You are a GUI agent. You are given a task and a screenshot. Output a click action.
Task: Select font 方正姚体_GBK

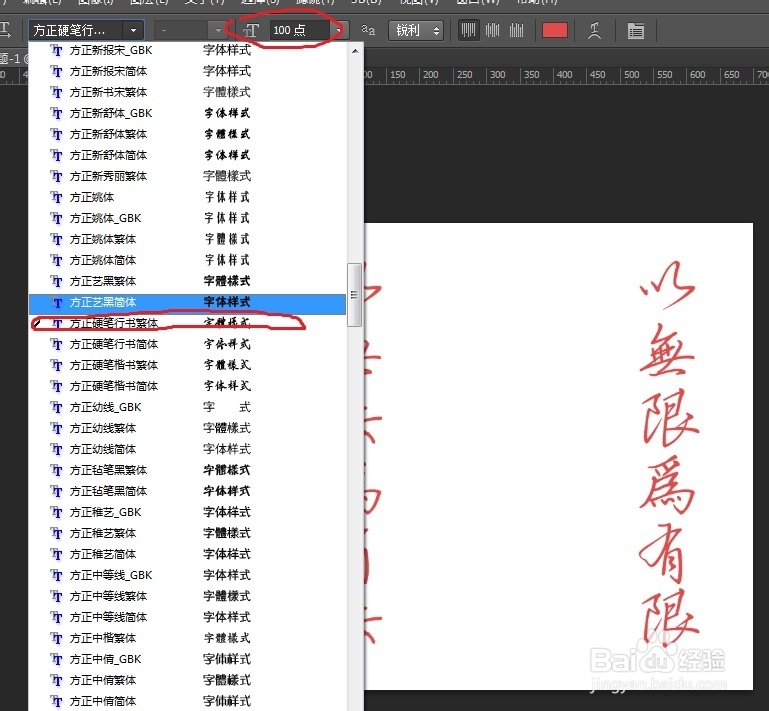point(187,218)
